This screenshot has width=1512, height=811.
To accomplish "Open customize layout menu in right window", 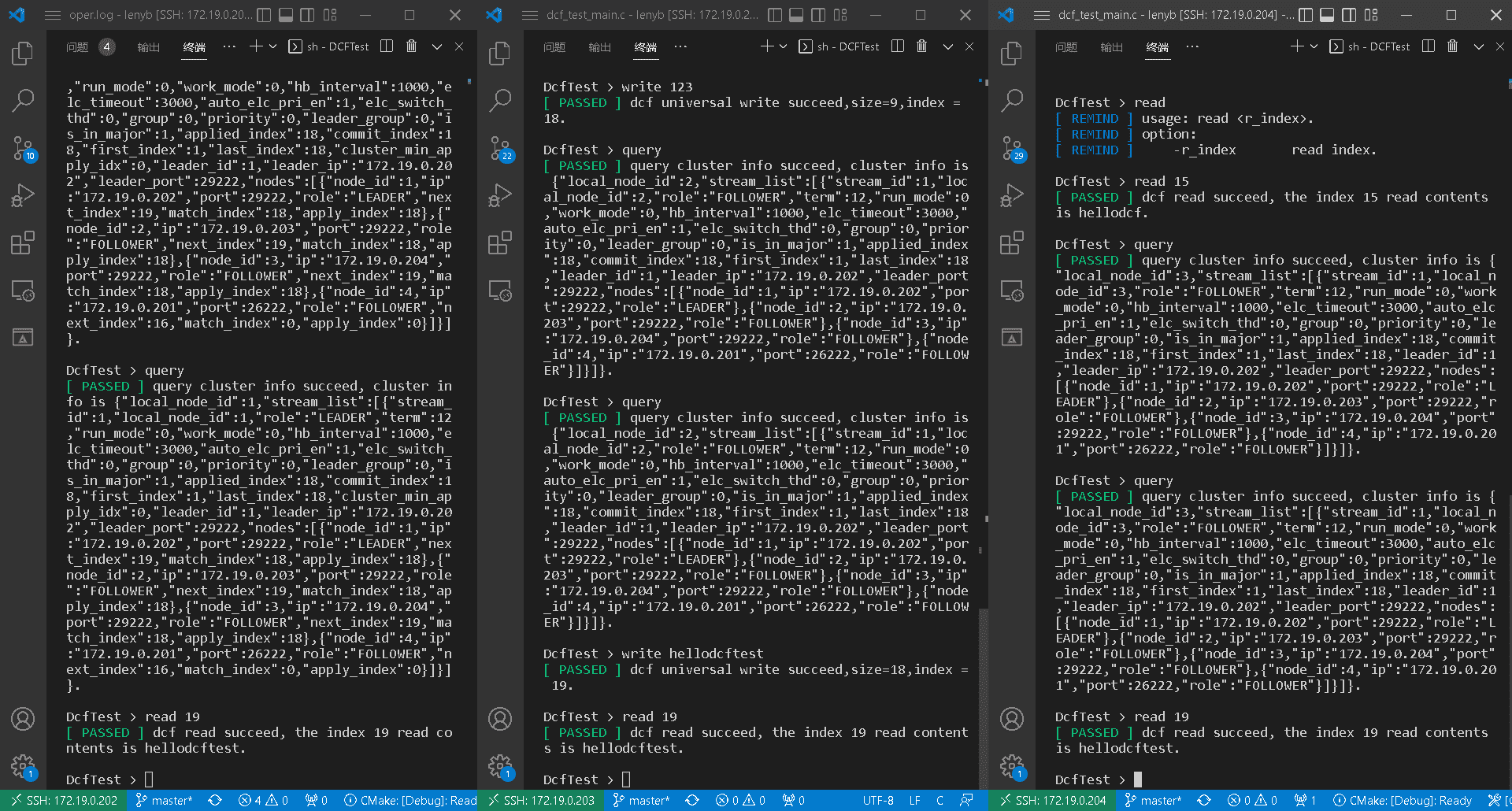I will click(1371, 15).
